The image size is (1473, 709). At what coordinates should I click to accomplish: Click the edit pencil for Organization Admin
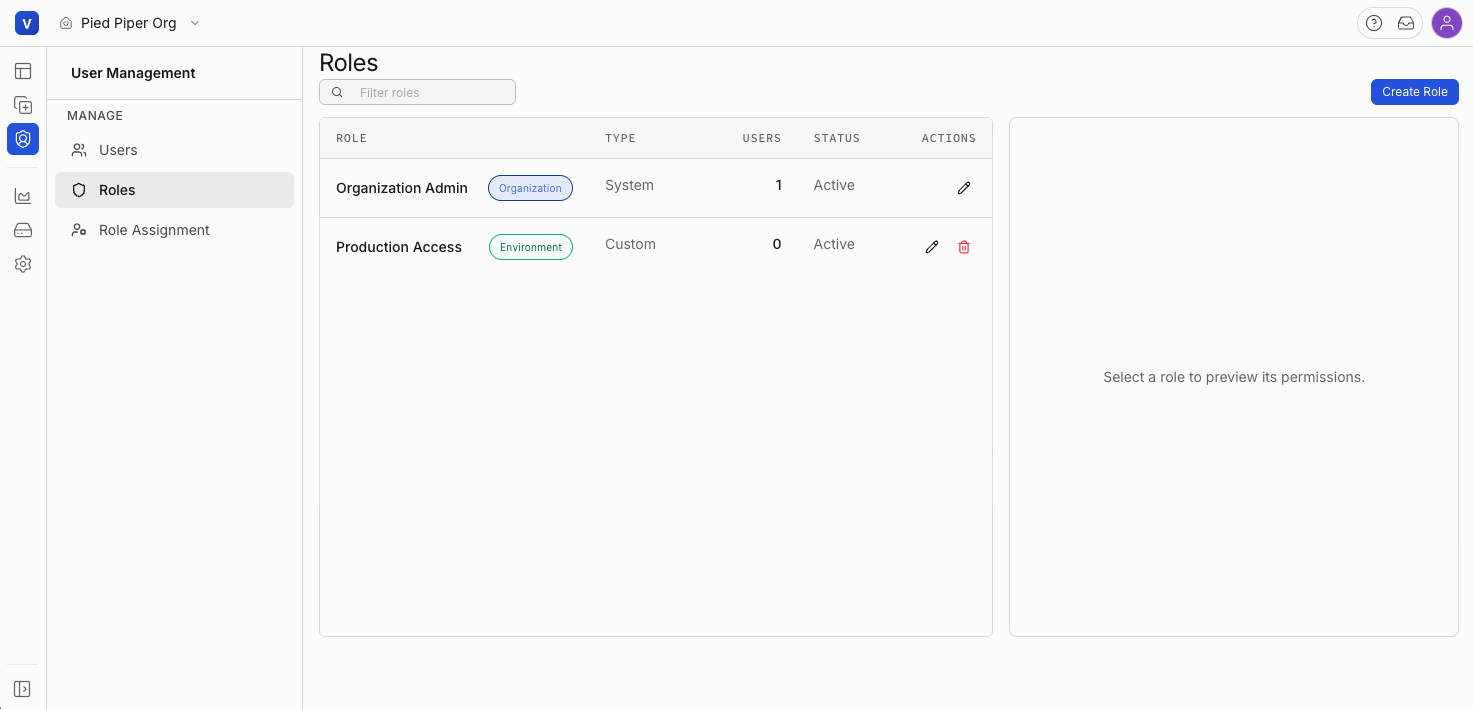963,187
